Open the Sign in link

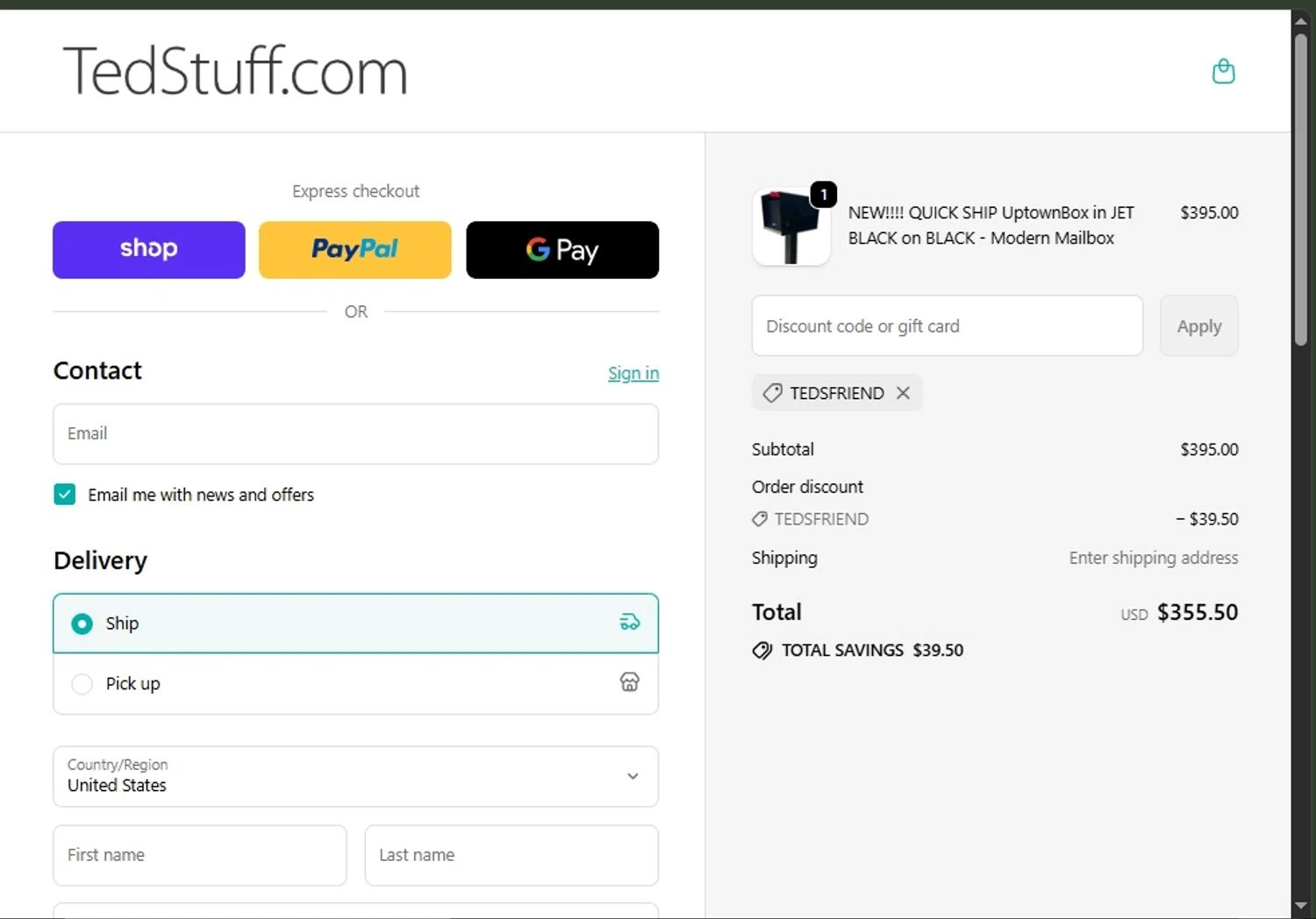point(633,374)
